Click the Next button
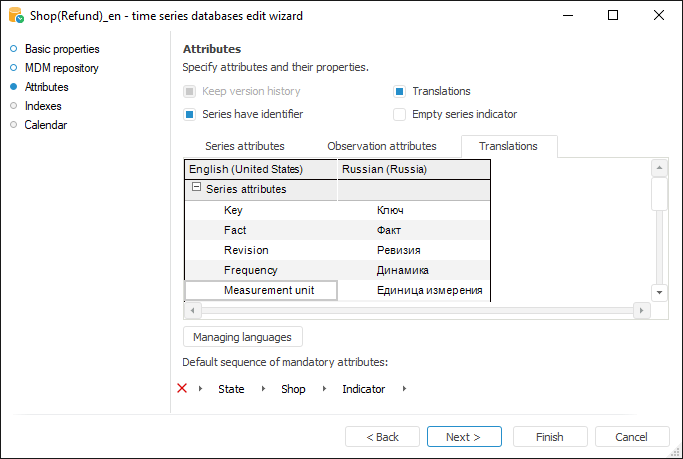 [x=463, y=437]
